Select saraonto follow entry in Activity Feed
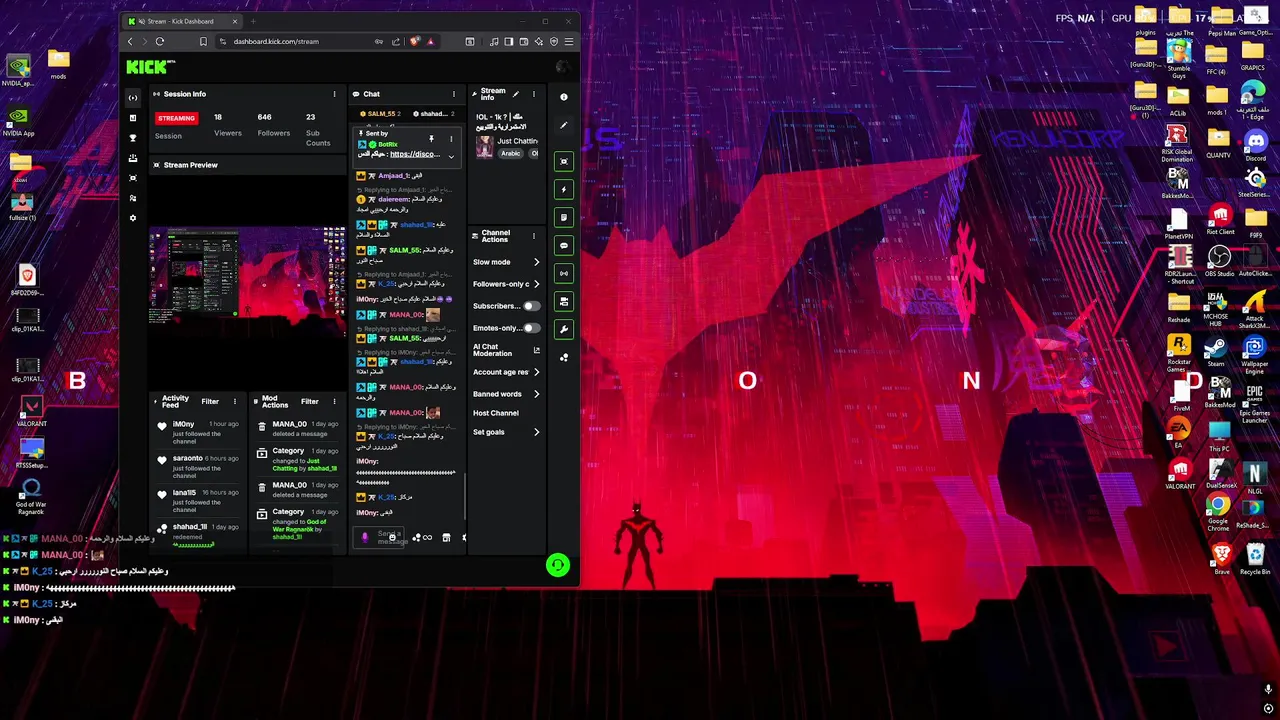 [x=198, y=466]
